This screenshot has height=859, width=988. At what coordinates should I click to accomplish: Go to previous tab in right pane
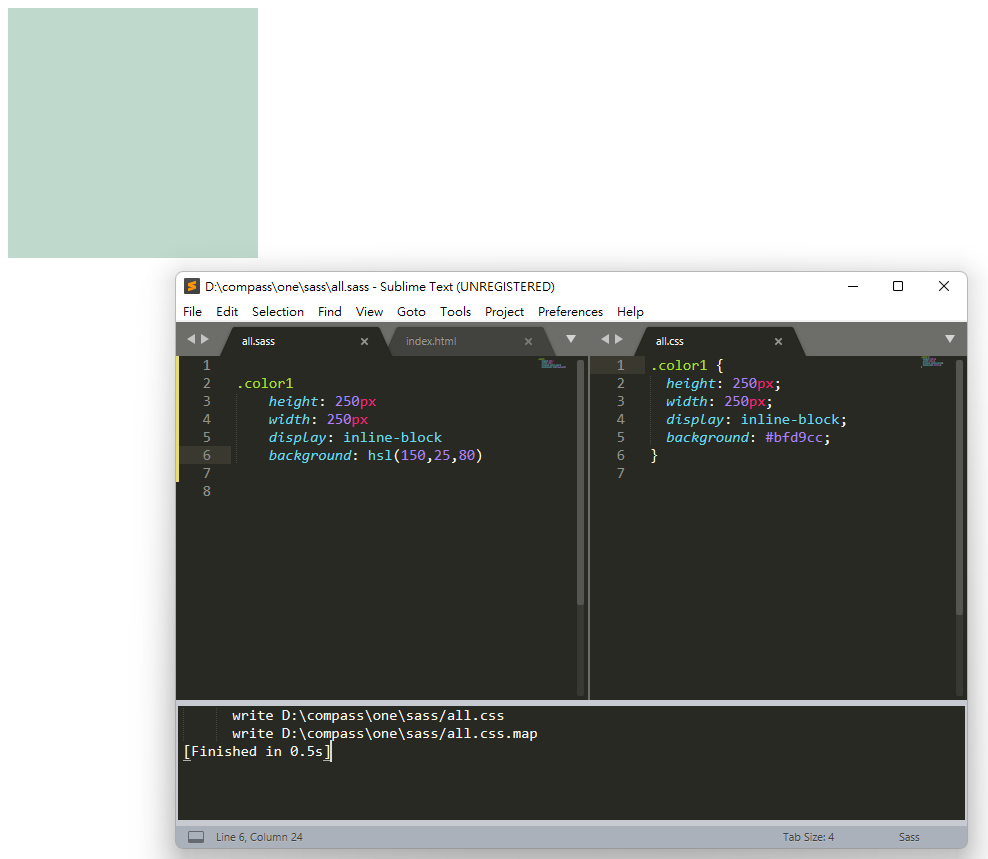[605, 339]
